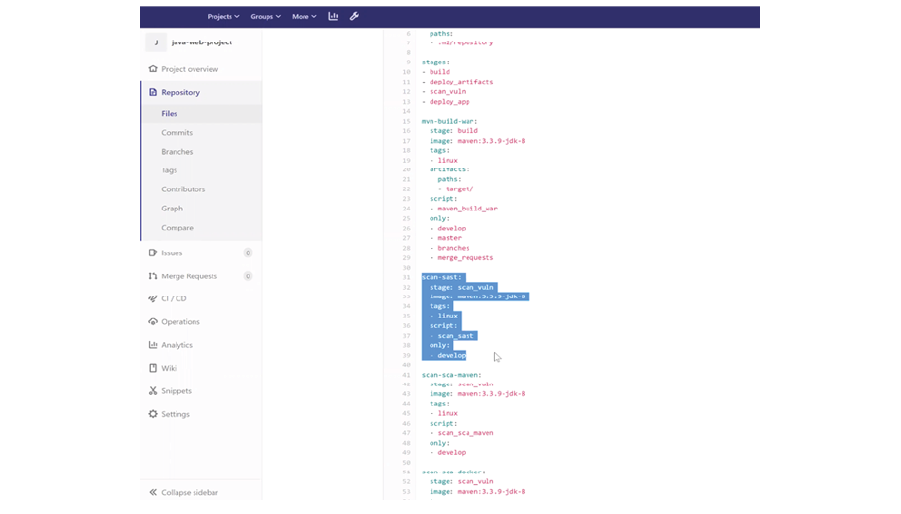The image size is (901, 514).
Task: Click 'target/' path on line 22
Action: coord(459,189)
